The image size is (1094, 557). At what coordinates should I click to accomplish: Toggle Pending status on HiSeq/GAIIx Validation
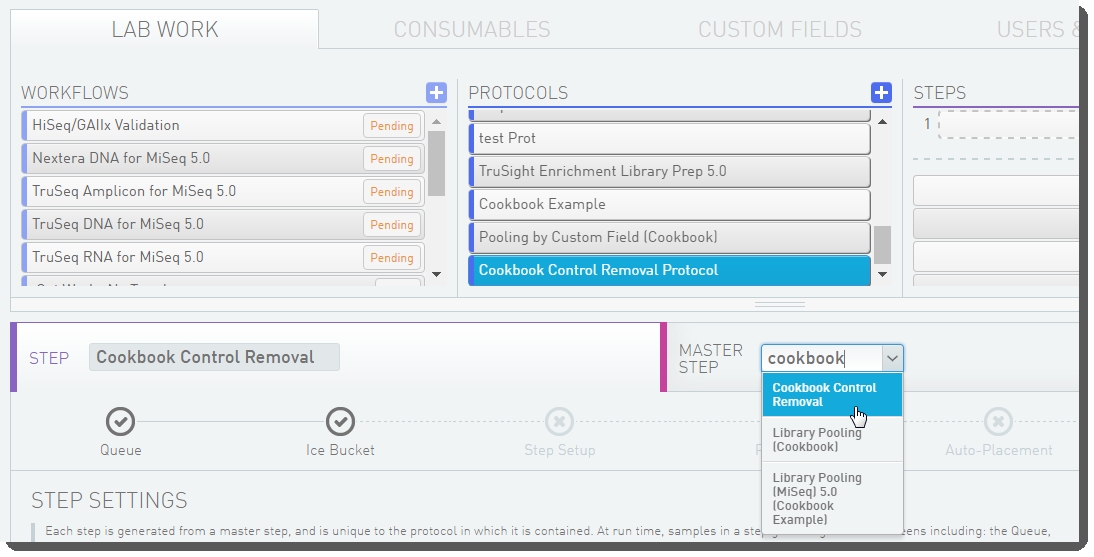click(391, 126)
